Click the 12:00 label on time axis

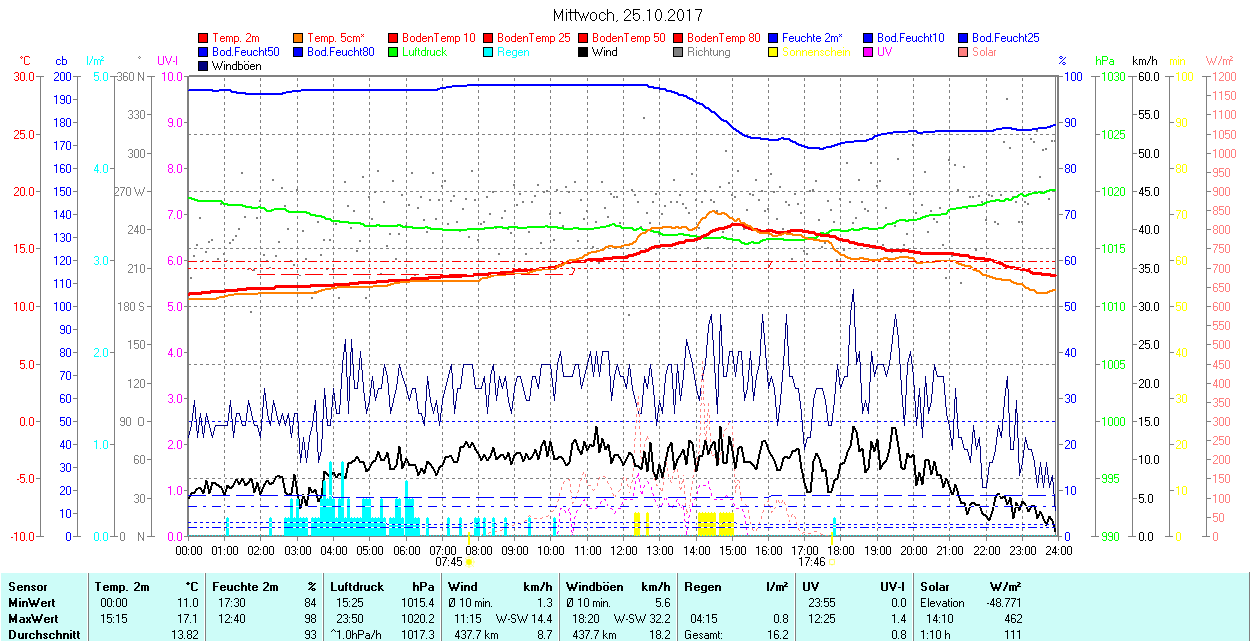[x=624, y=550]
